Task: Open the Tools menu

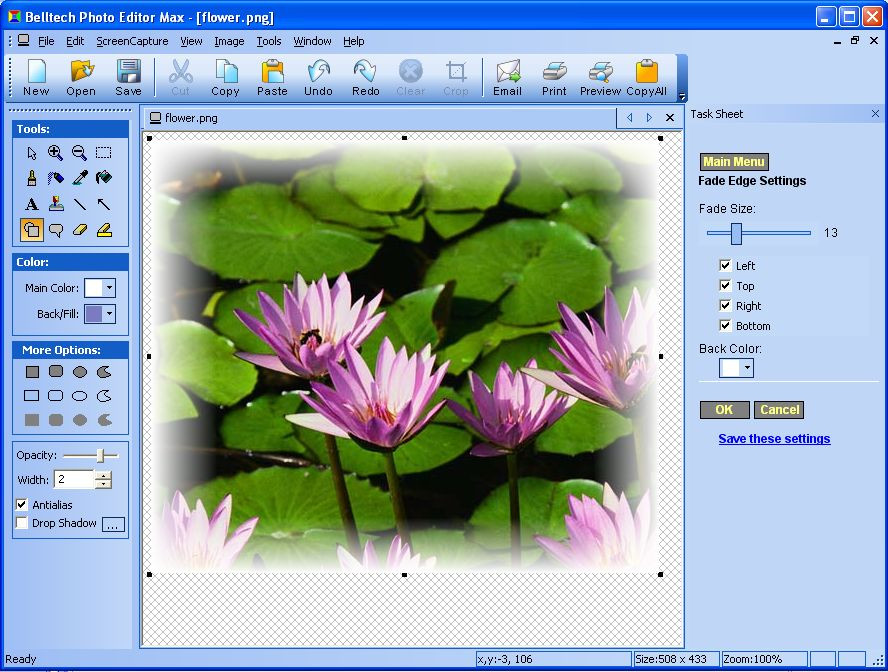Action: click(268, 41)
